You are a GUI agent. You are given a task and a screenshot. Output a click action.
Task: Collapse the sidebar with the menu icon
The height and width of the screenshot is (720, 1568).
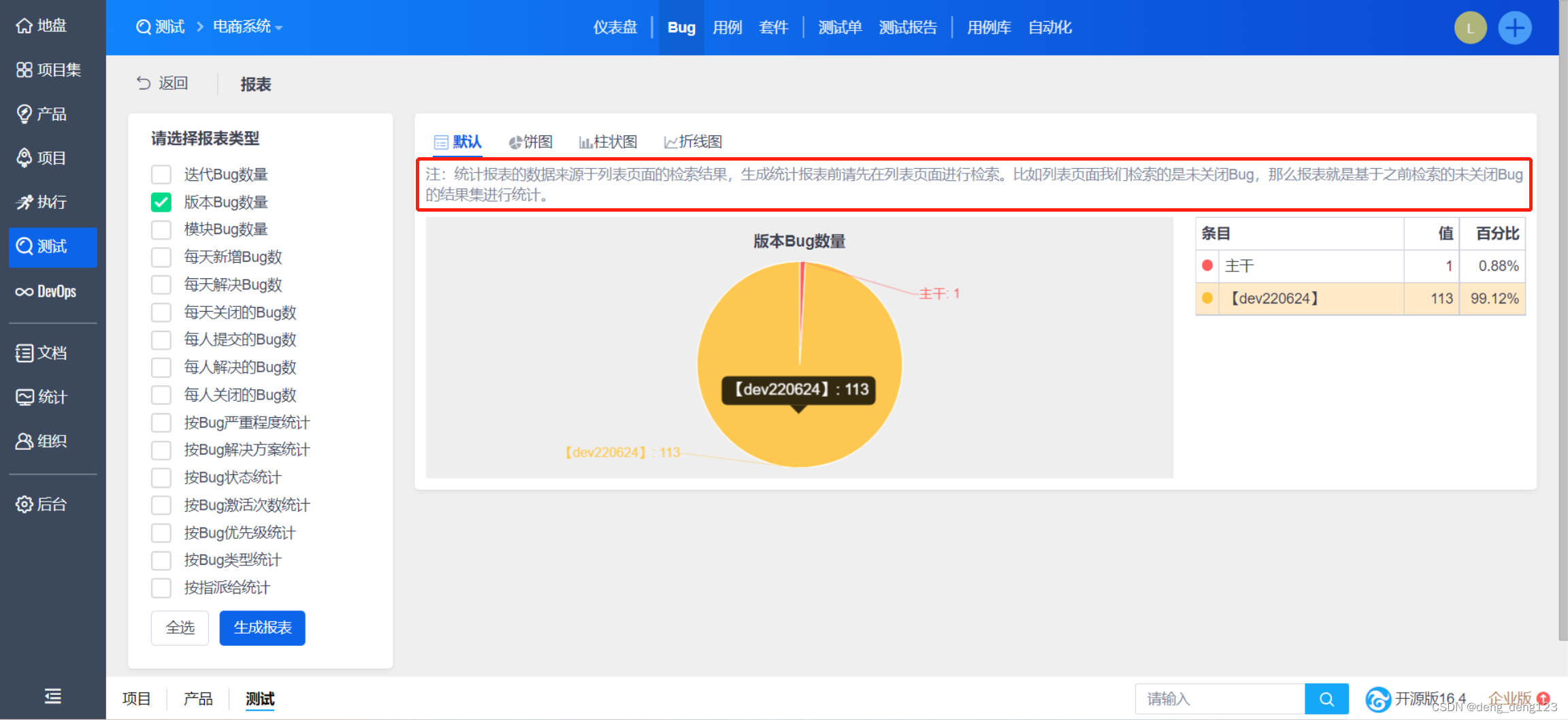[52, 696]
